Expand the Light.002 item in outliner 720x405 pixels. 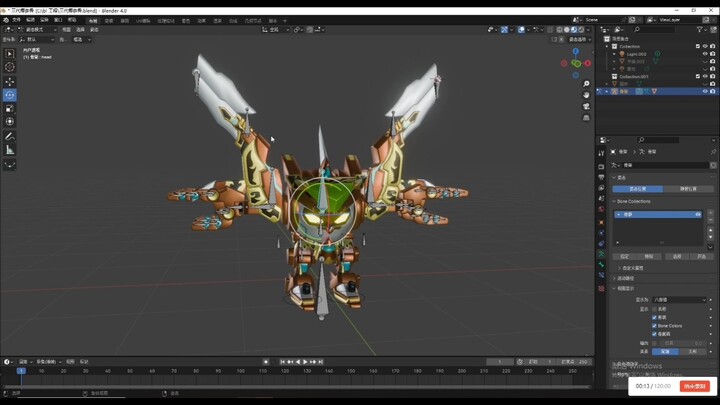614,54
